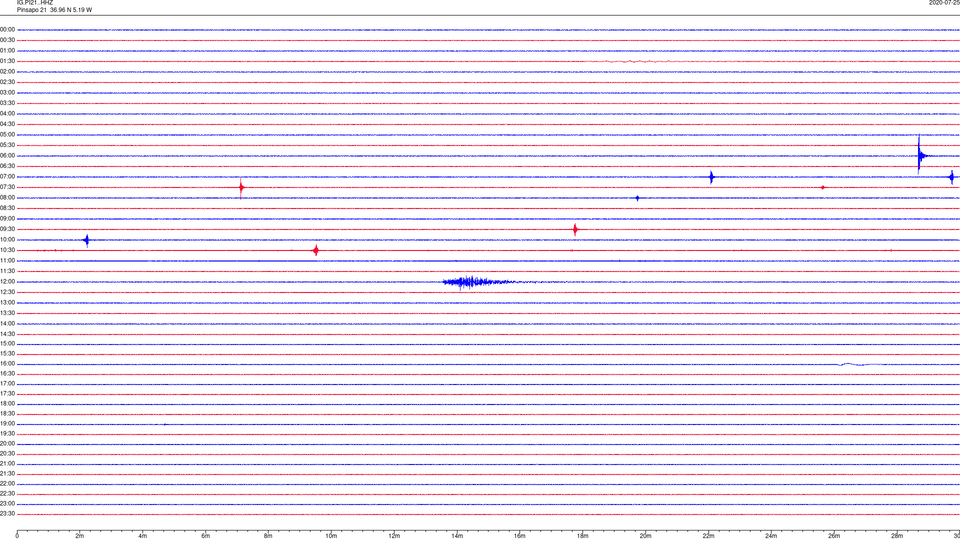
Task: Select the 18m axis tick label
Action: pos(583,536)
